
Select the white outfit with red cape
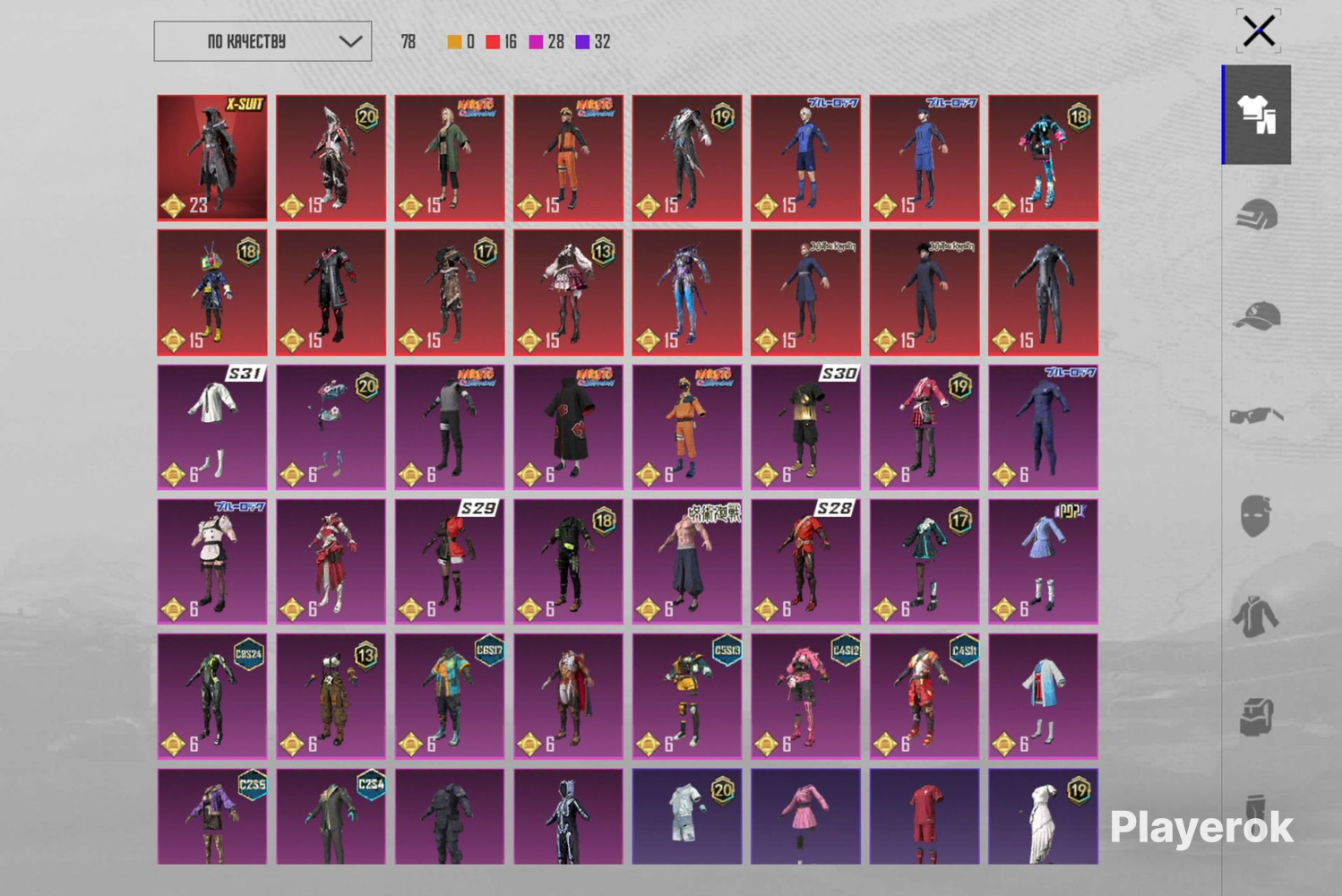pos(568,696)
